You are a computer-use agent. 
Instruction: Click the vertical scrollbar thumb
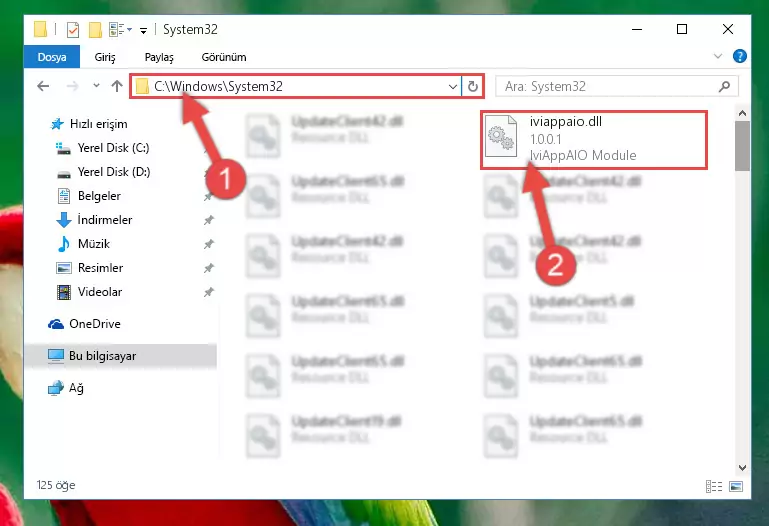[x=742, y=146]
